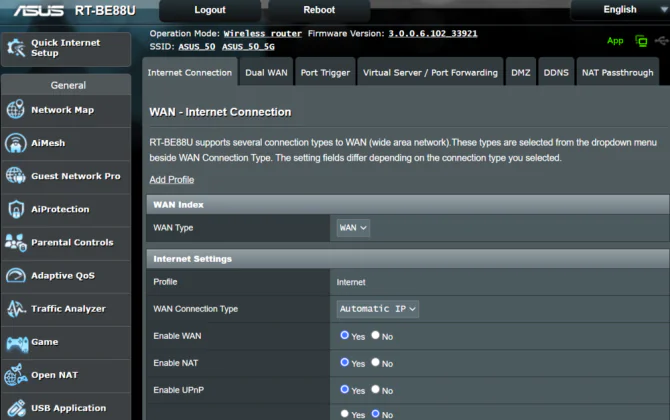
Task: Click the Game controller icon
Action: pyautogui.click(x=17, y=343)
